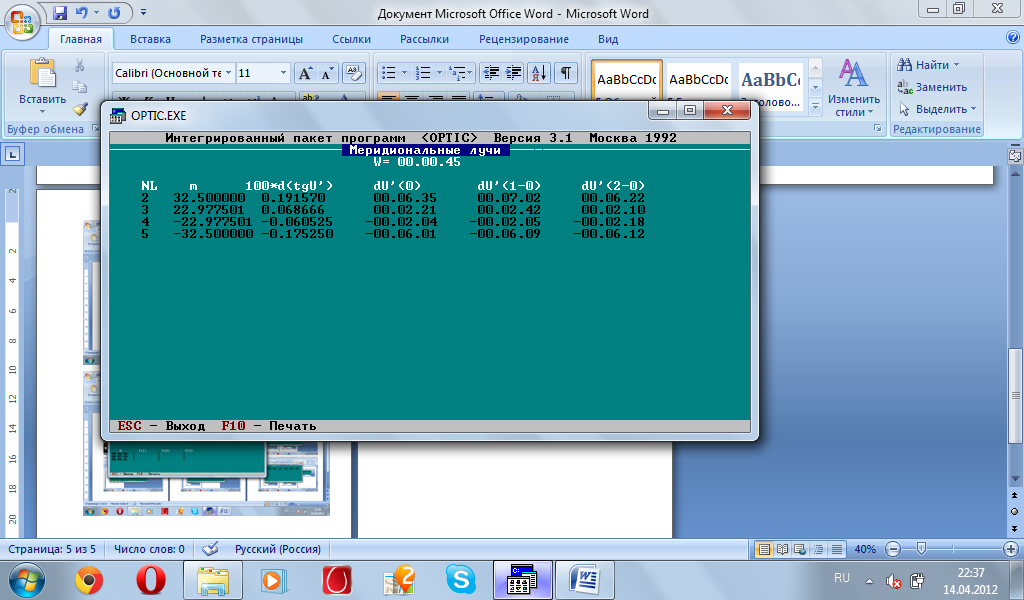Decrease paragraph indent
The height and width of the screenshot is (600, 1024).
pos(490,73)
